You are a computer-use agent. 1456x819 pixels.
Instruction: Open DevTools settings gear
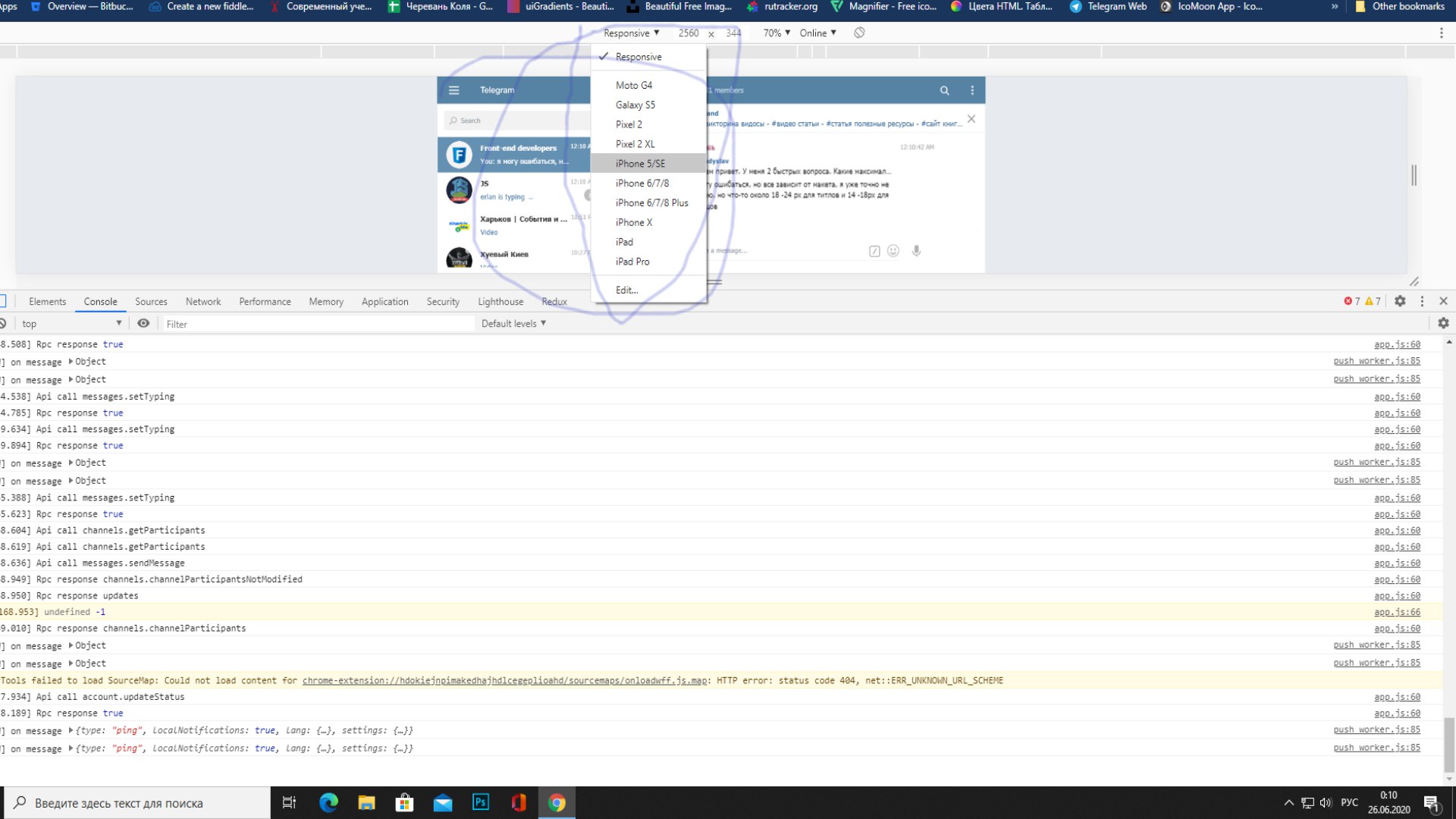1400,301
